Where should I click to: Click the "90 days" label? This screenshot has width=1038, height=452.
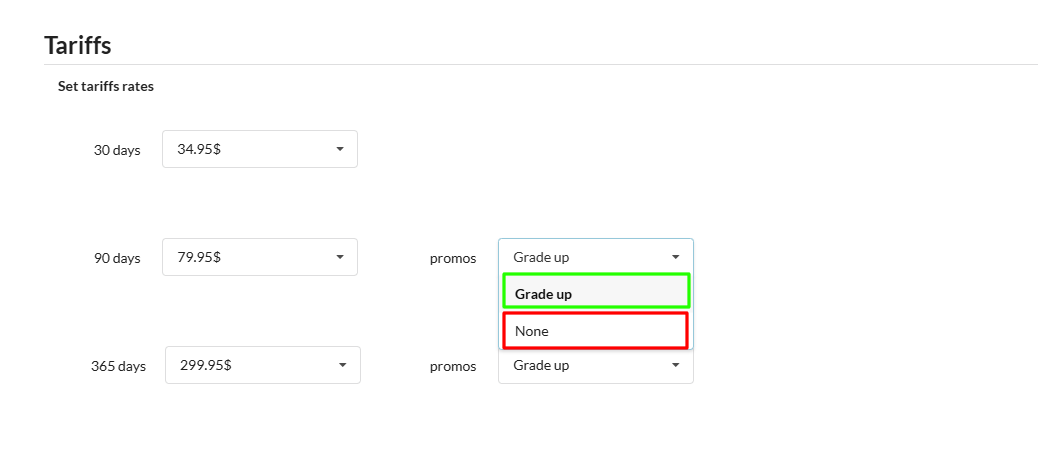pyautogui.click(x=117, y=258)
